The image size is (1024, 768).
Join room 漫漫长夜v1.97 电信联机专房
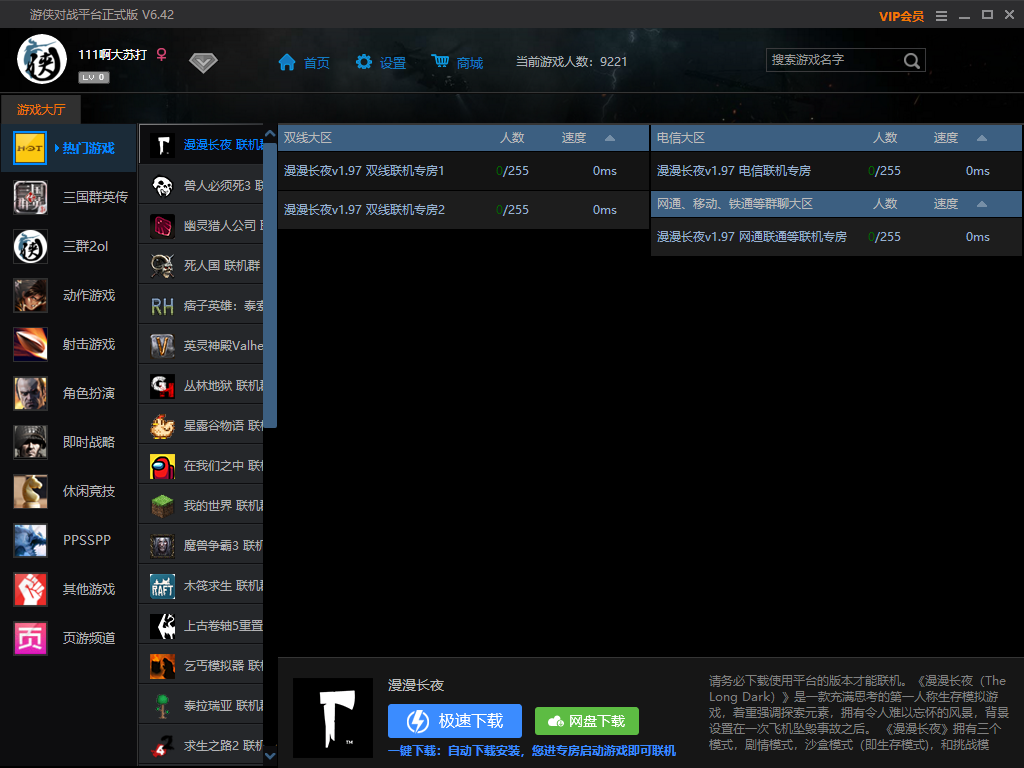point(836,171)
